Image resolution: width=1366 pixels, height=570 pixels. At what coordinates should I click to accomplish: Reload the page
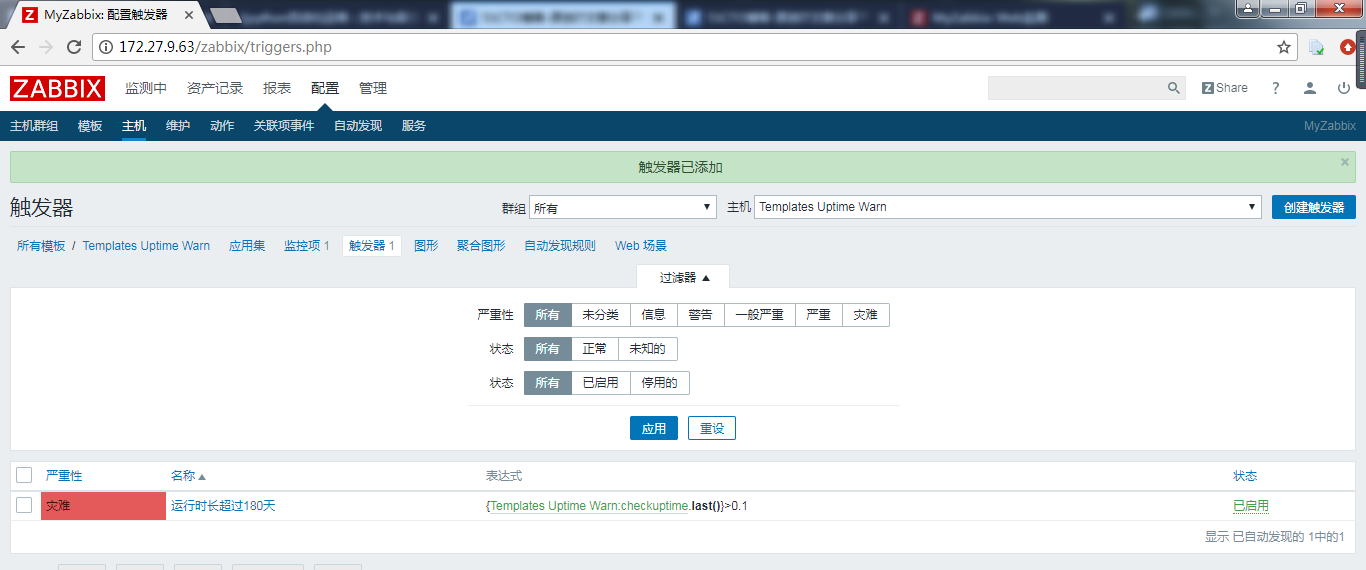[x=74, y=47]
